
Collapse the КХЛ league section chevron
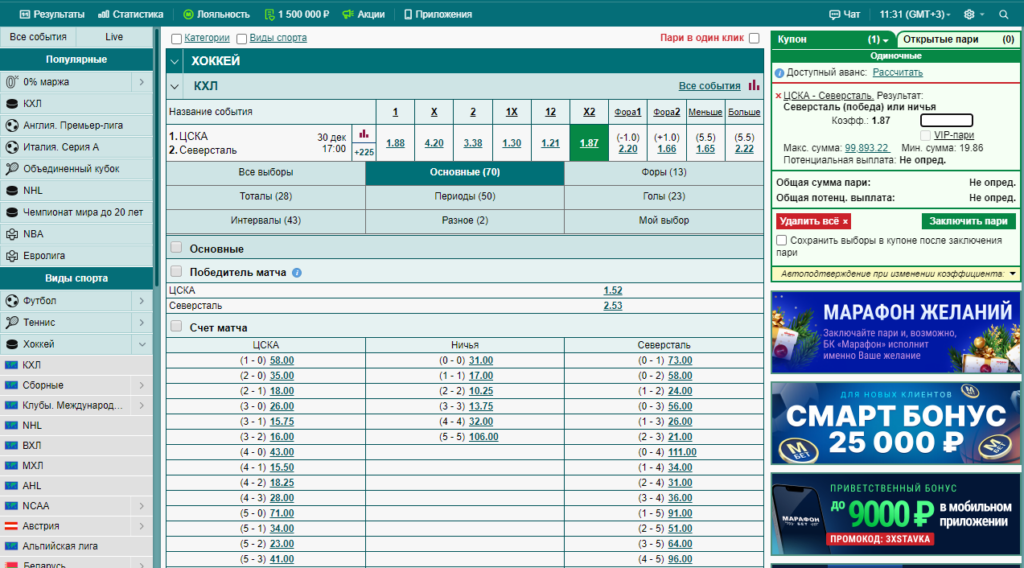click(x=174, y=86)
